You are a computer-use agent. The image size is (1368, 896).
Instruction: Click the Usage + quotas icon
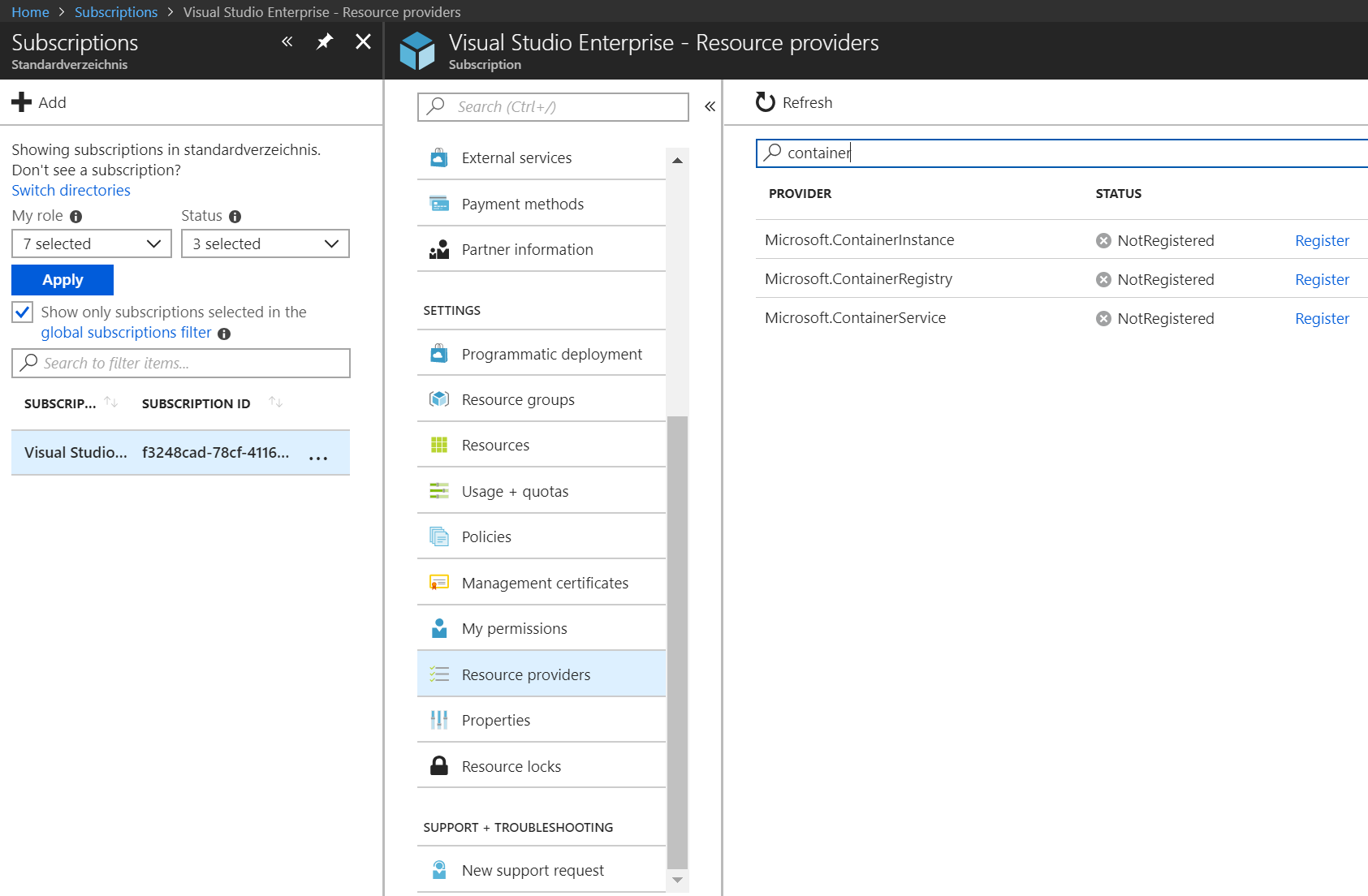pyautogui.click(x=439, y=491)
